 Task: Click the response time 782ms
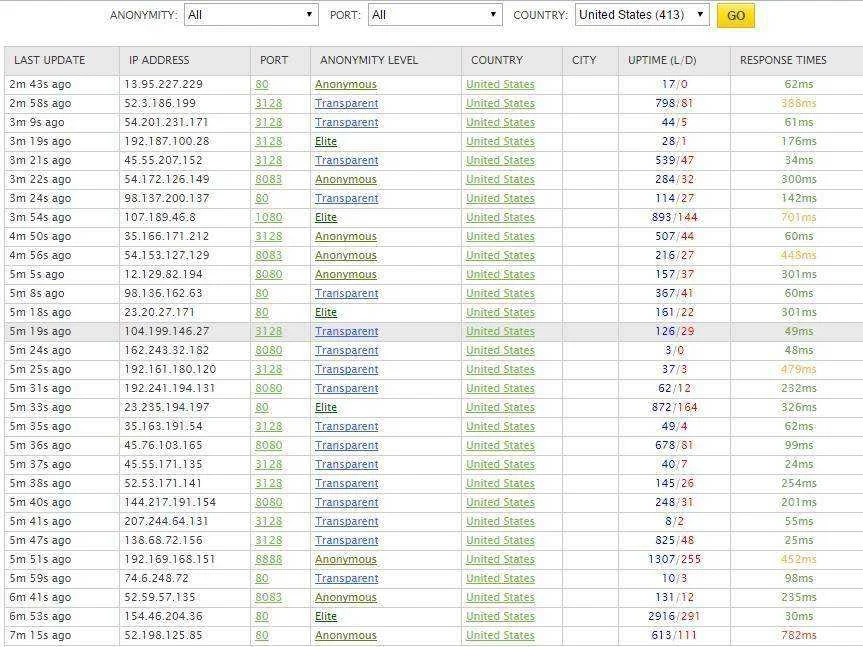point(799,635)
